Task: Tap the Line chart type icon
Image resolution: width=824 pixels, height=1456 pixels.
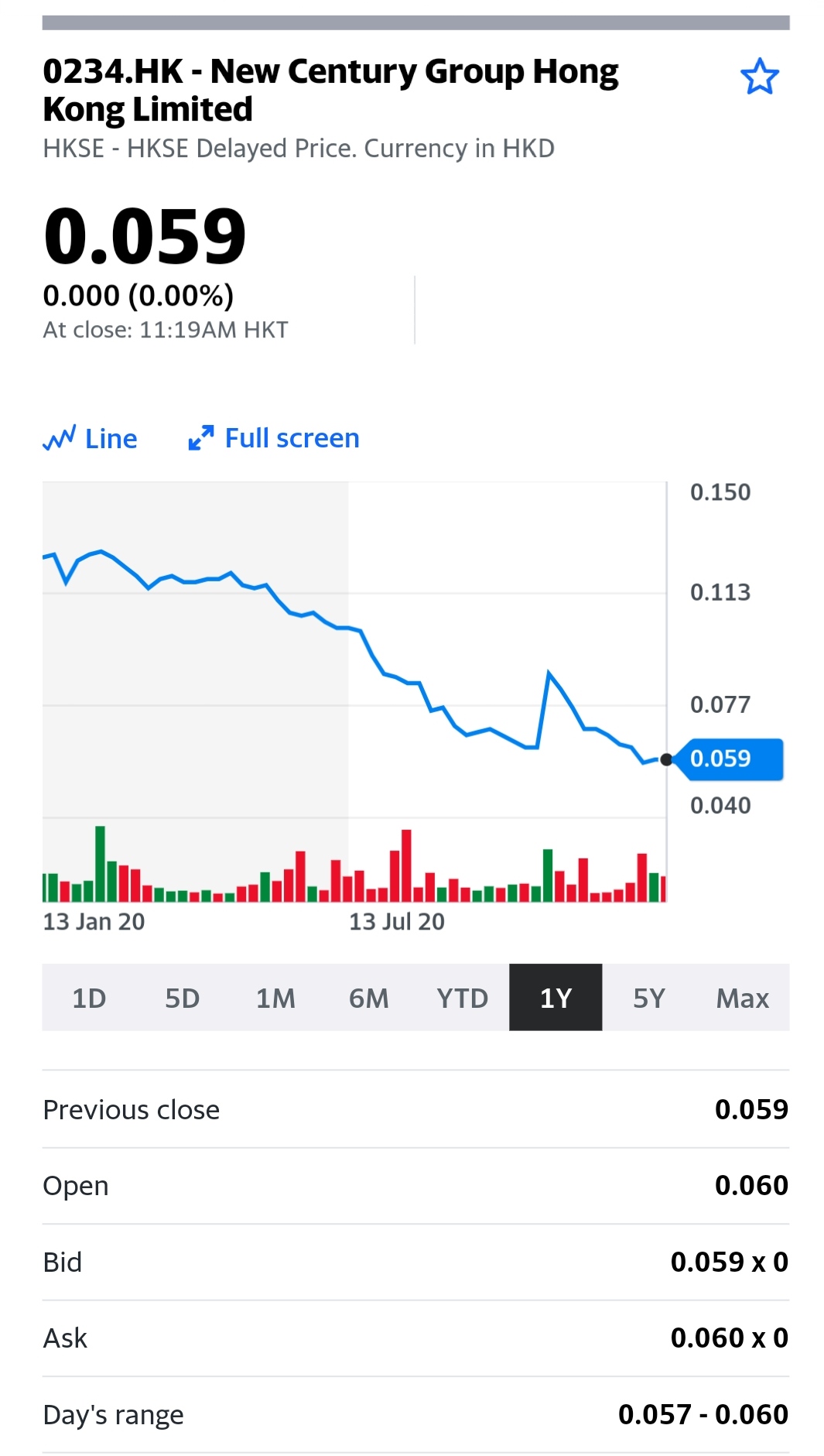Action: point(59,439)
